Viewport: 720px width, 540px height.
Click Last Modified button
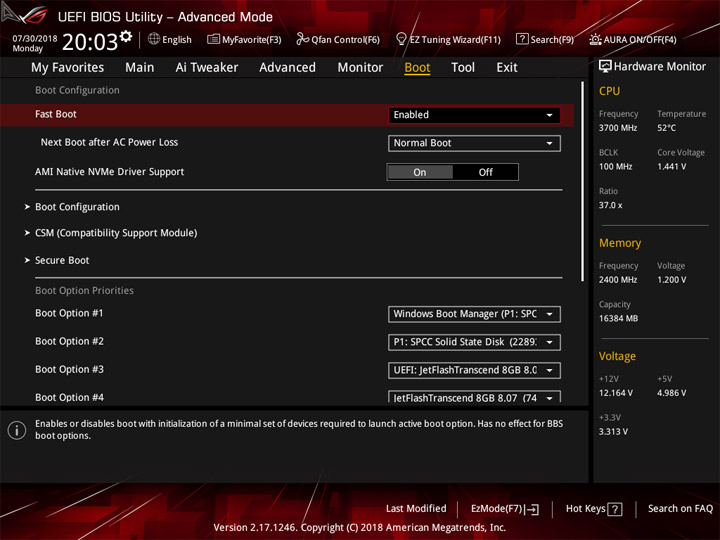point(416,509)
